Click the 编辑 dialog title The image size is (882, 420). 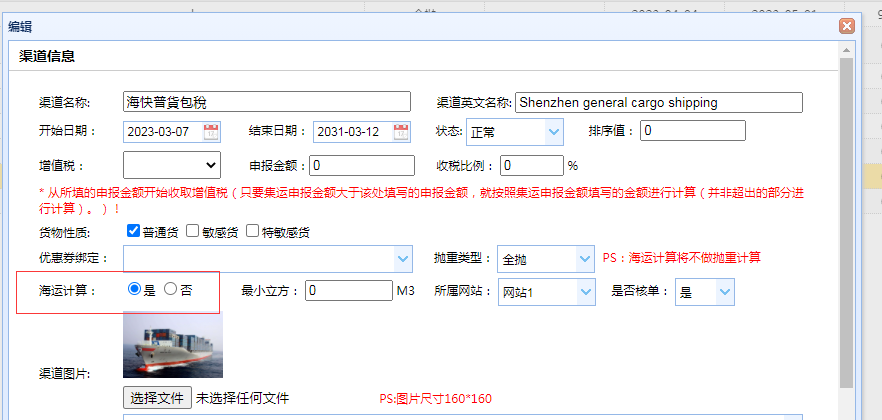20,26
